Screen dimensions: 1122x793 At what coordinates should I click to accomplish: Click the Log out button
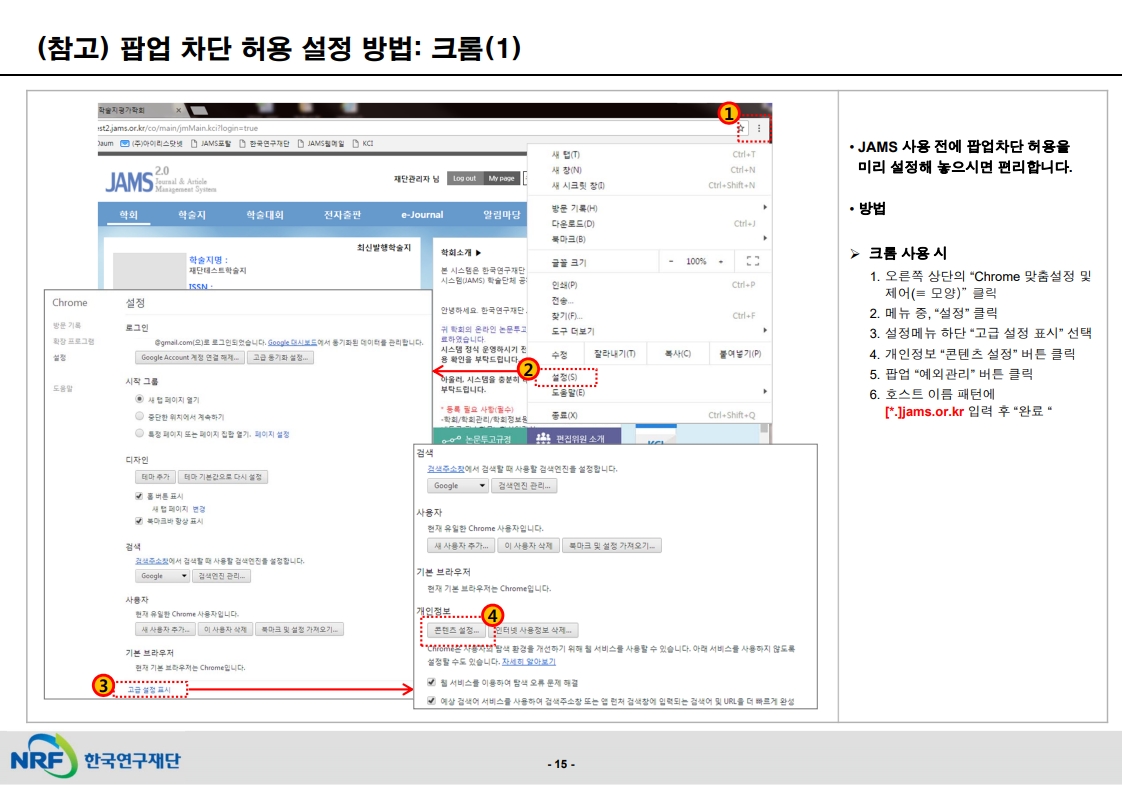[464, 178]
